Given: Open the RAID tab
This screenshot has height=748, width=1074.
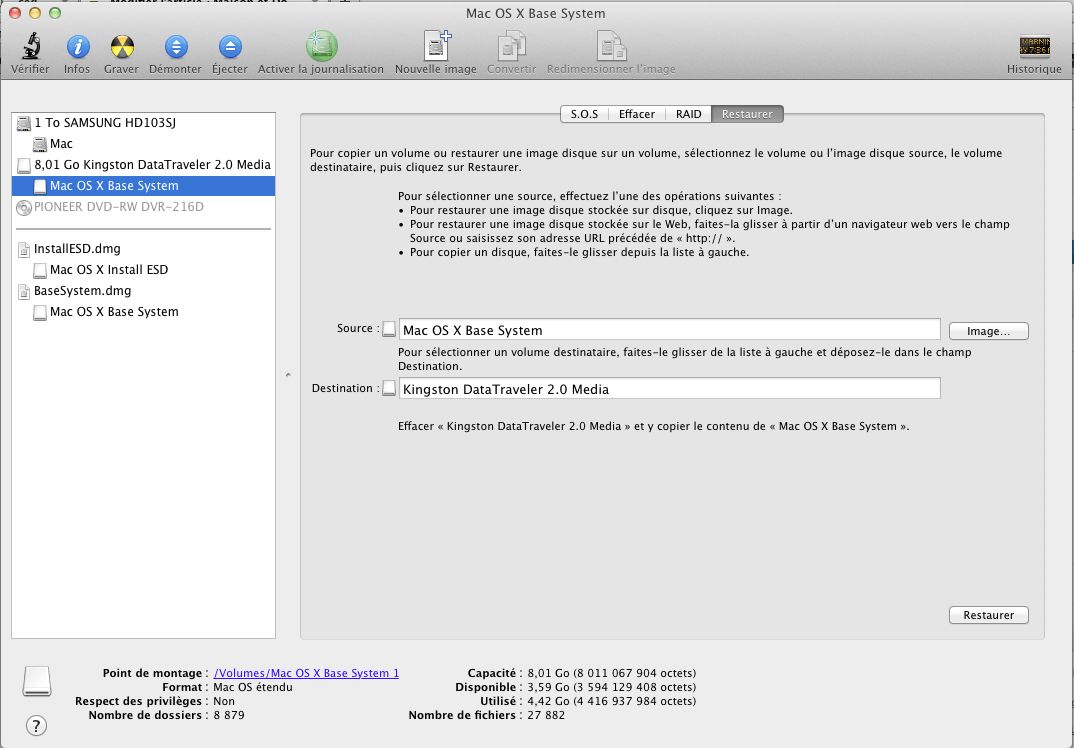Looking at the screenshot, I should click(688, 114).
